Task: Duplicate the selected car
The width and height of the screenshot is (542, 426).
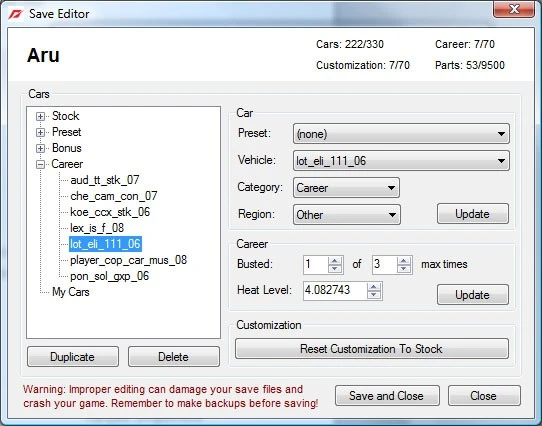Action: click(73, 356)
